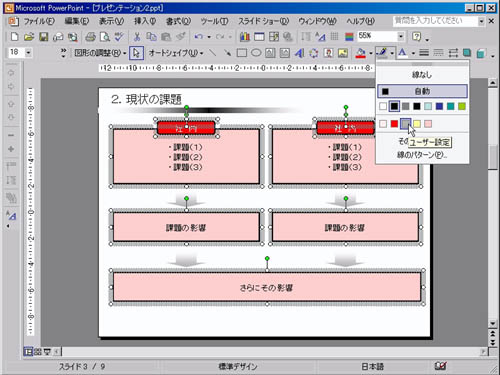This screenshot has height=375, width=500.
Task: Click the Undo arrow icon
Action: (198, 37)
